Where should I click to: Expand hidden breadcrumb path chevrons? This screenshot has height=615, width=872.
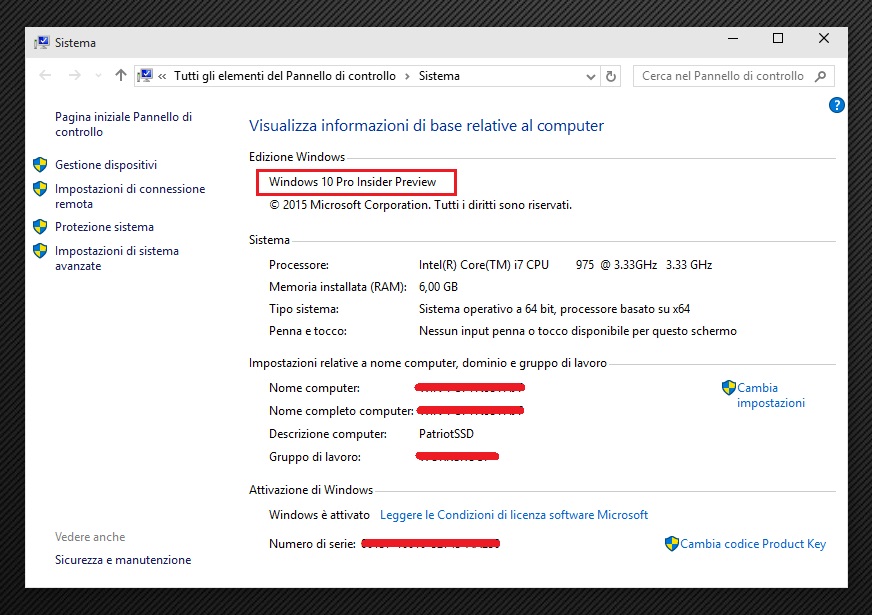pyautogui.click(x=162, y=76)
